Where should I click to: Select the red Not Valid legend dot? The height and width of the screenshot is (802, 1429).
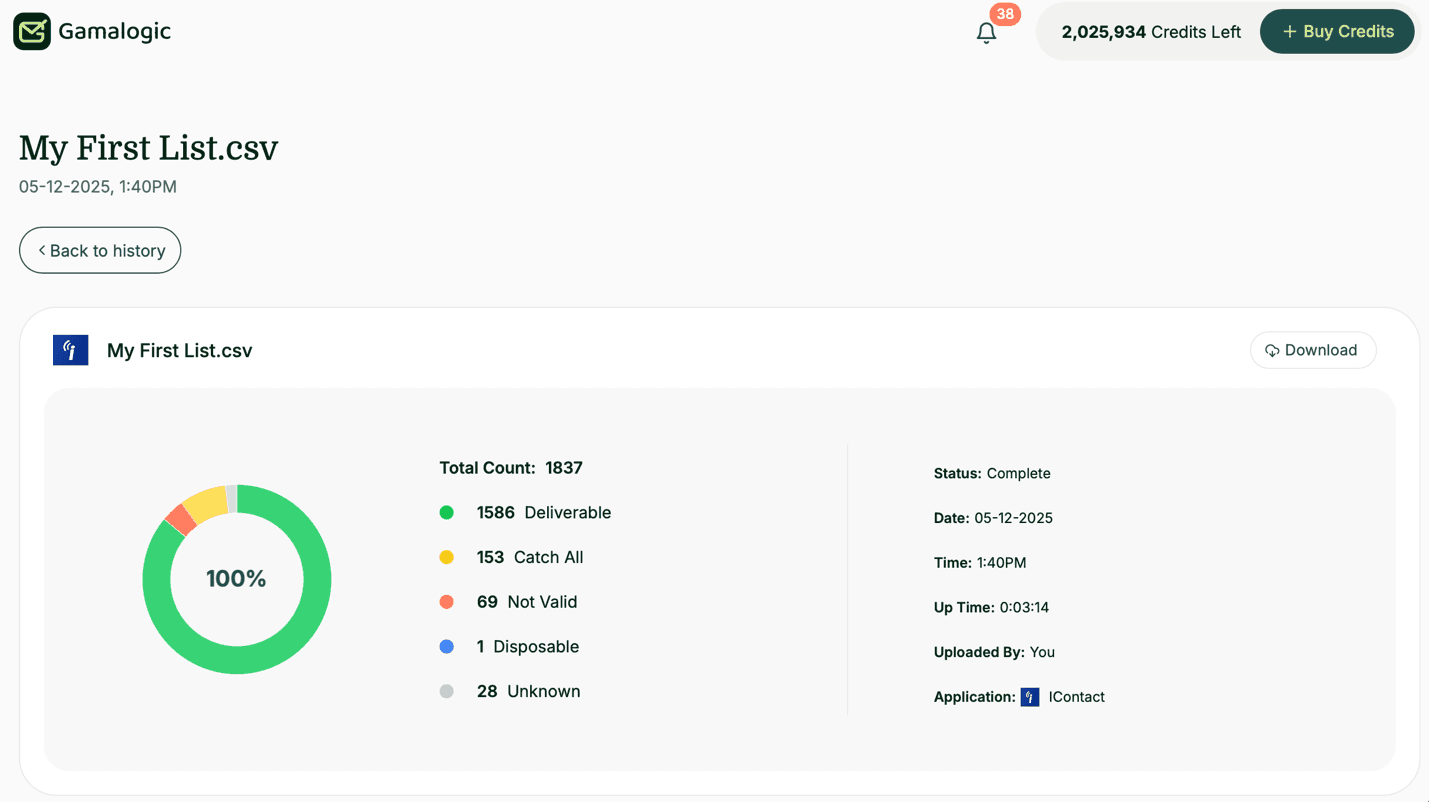pos(447,601)
